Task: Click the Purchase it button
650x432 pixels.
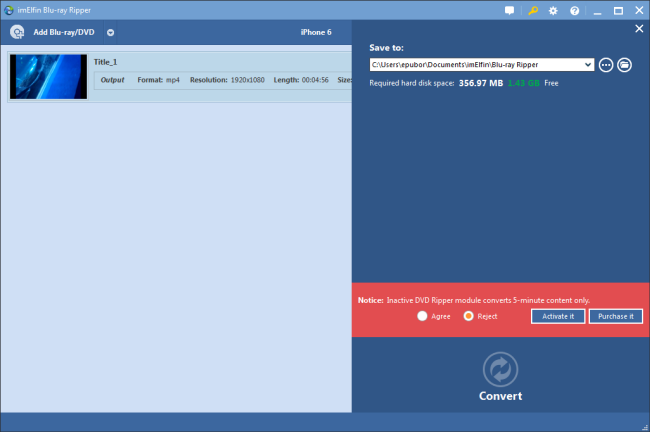Action: [x=616, y=316]
